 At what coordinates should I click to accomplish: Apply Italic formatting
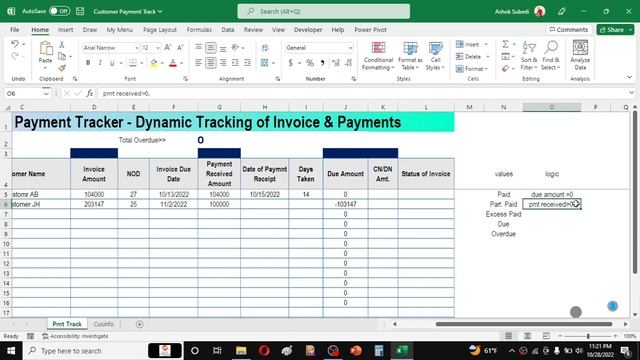(100, 63)
